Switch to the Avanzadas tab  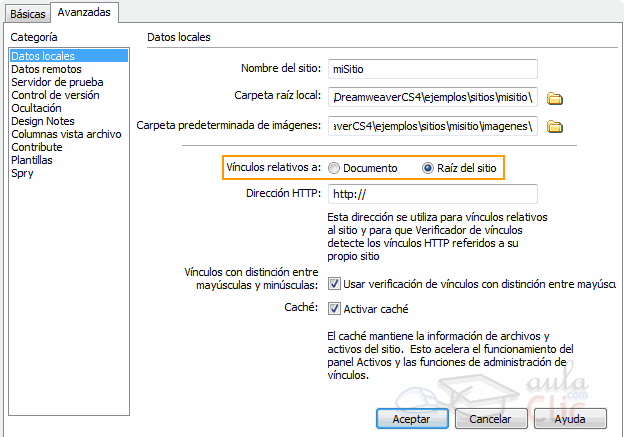click(84, 12)
